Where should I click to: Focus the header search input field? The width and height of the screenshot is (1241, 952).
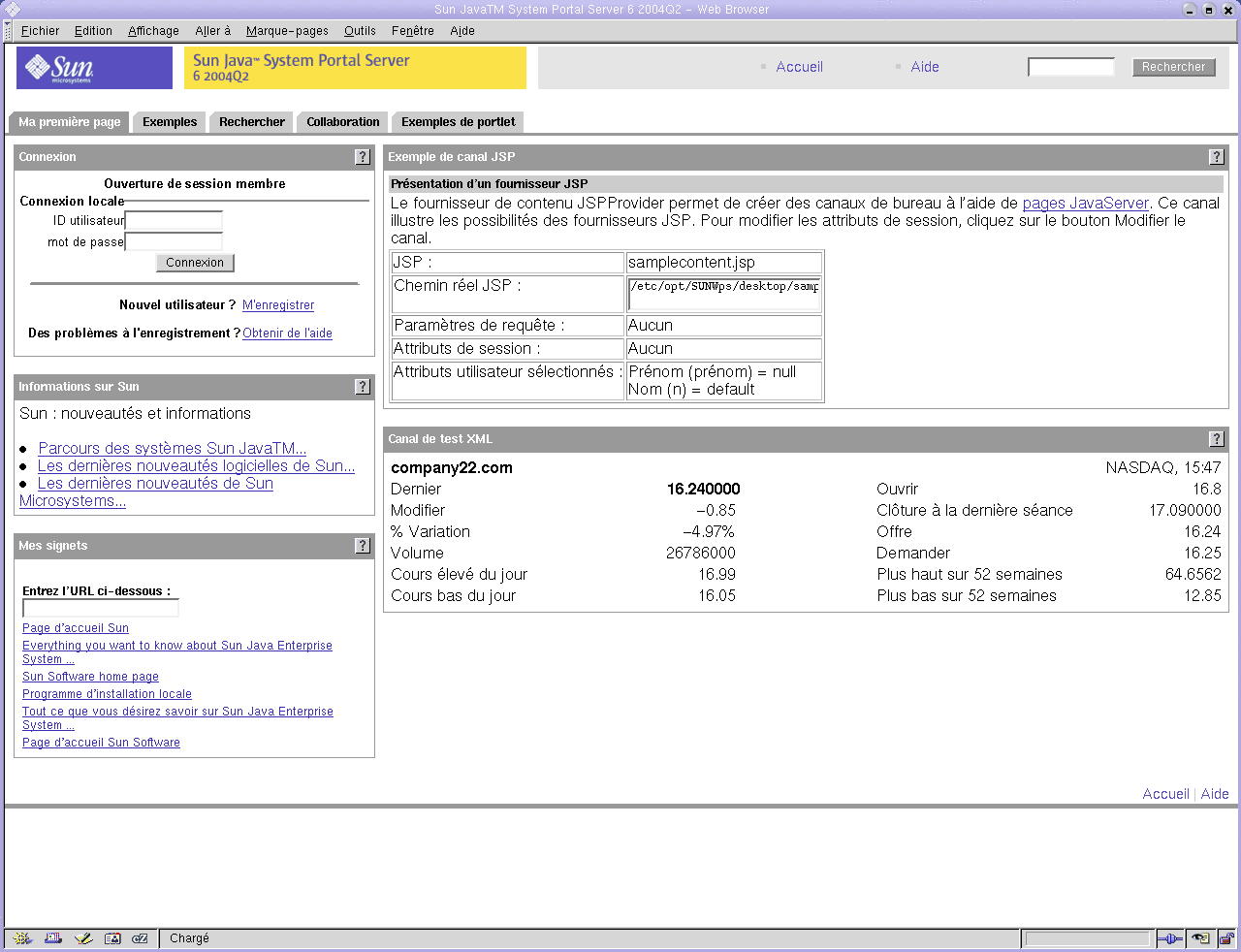1071,67
